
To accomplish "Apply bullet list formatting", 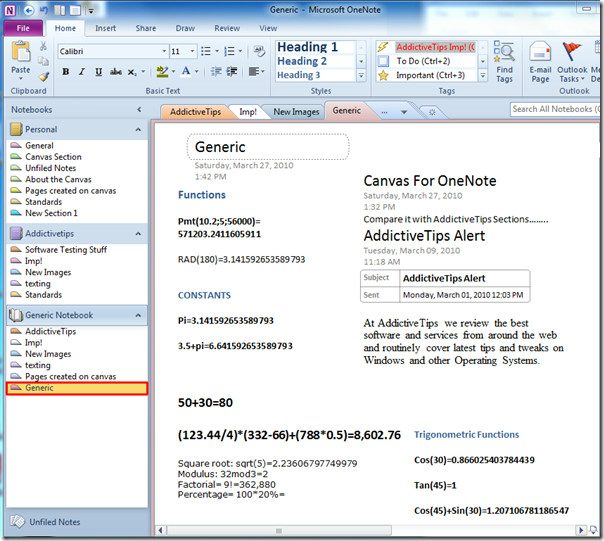I will pos(206,51).
